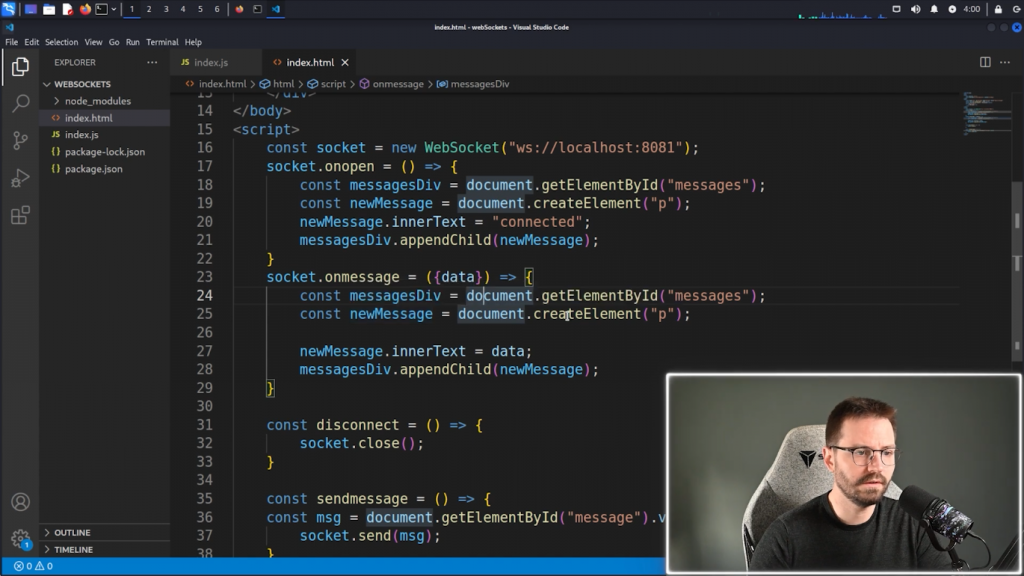This screenshot has height=576, width=1024.
Task: Click the clock showing 4:00
Action: (972, 9)
